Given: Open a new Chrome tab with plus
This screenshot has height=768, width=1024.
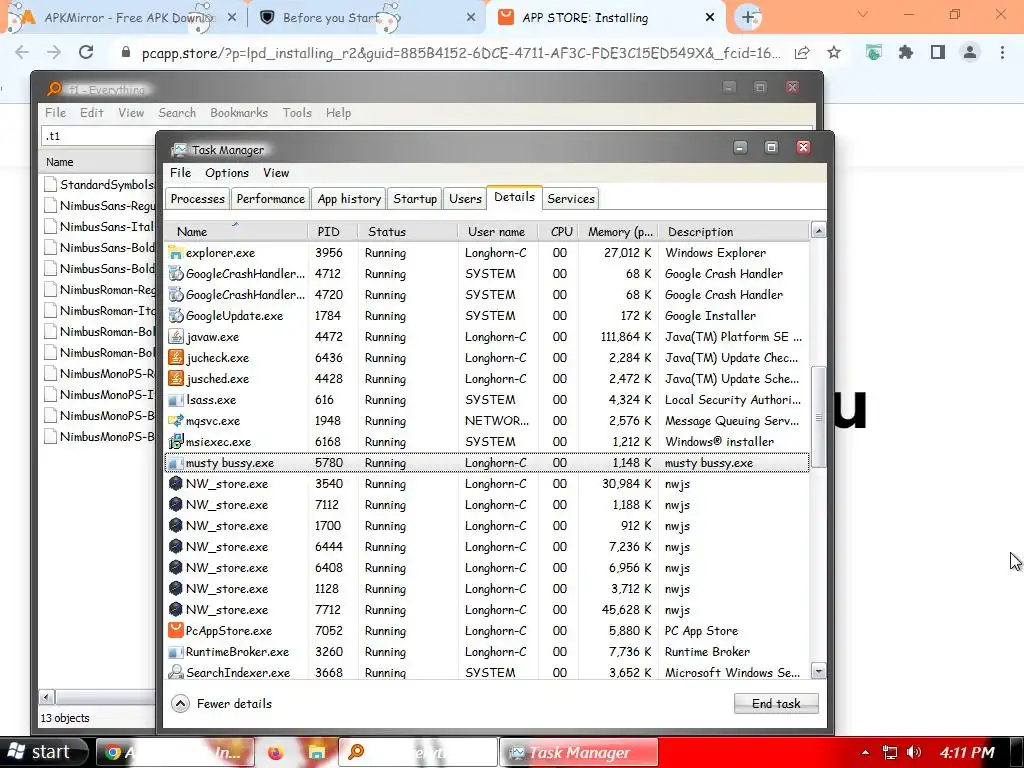Looking at the screenshot, I should pyautogui.click(x=748, y=17).
